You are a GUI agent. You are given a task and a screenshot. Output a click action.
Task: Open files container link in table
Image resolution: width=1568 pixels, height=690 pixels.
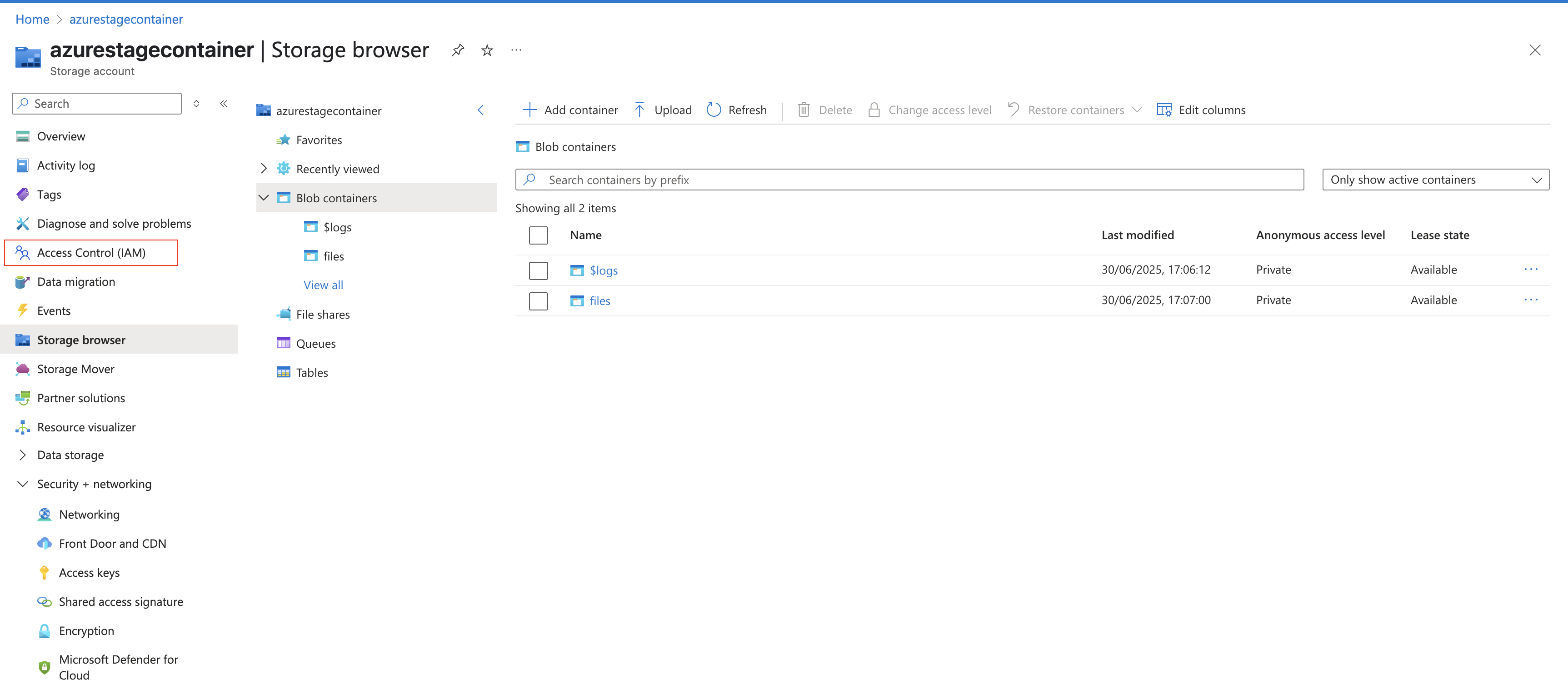click(x=599, y=300)
